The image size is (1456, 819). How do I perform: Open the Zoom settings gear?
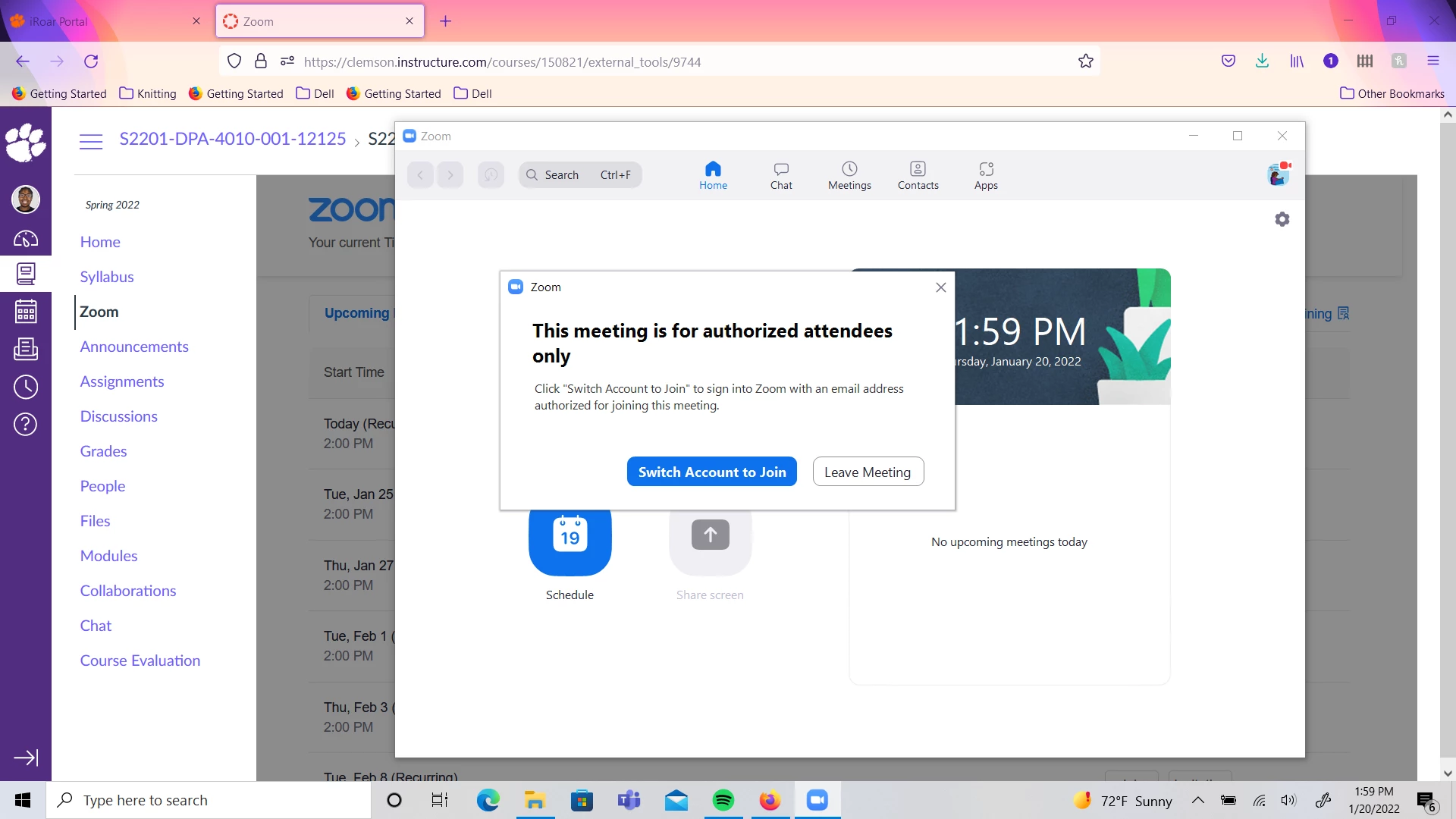click(x=1282, y=219)
